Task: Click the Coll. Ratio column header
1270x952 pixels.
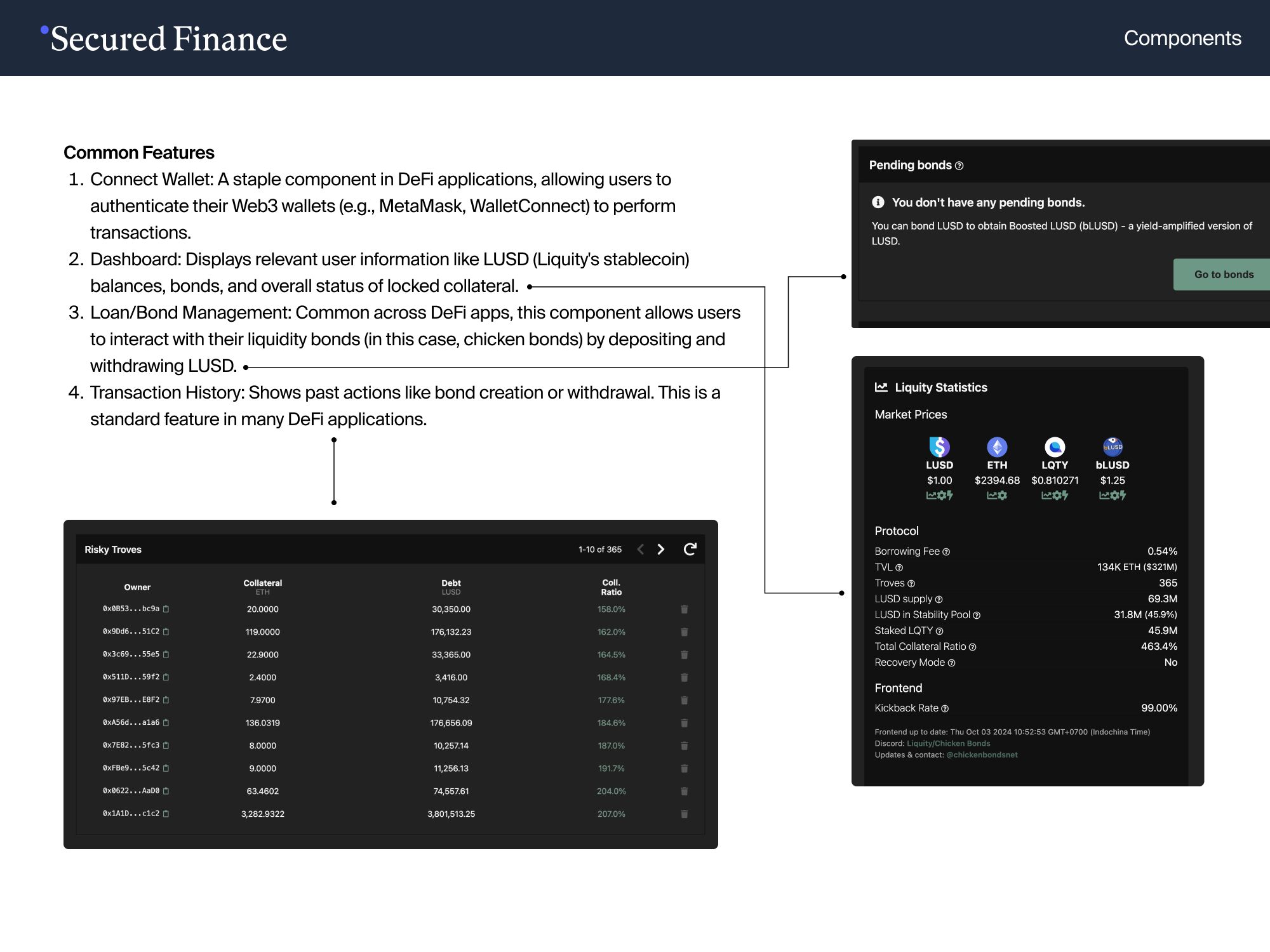Action: click(612, 588)
